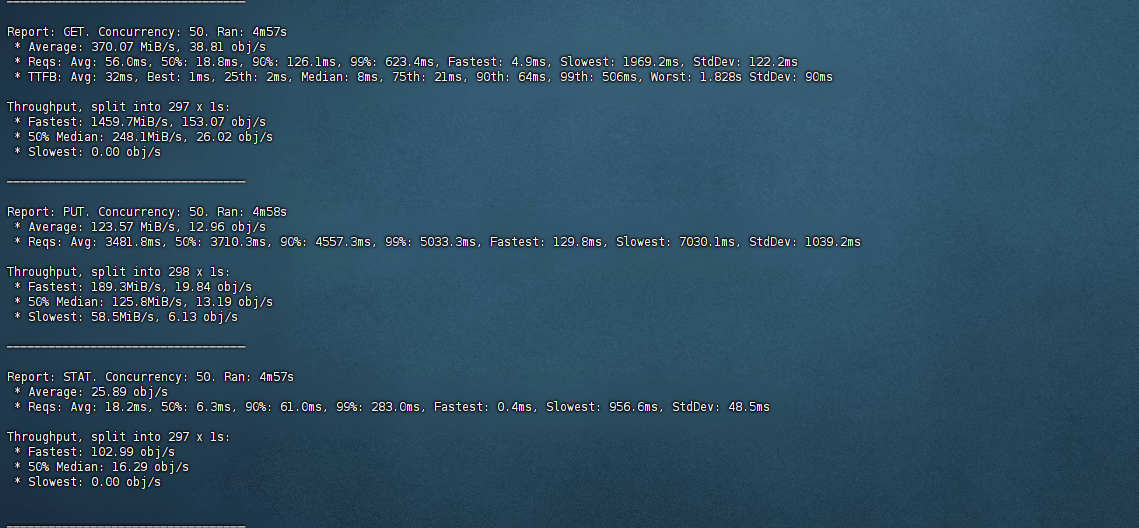Click the 50% Median 16.29 obj/s line
Image resolution: width=1139 pixels, height=528 pixels.
tap(101, 466)
